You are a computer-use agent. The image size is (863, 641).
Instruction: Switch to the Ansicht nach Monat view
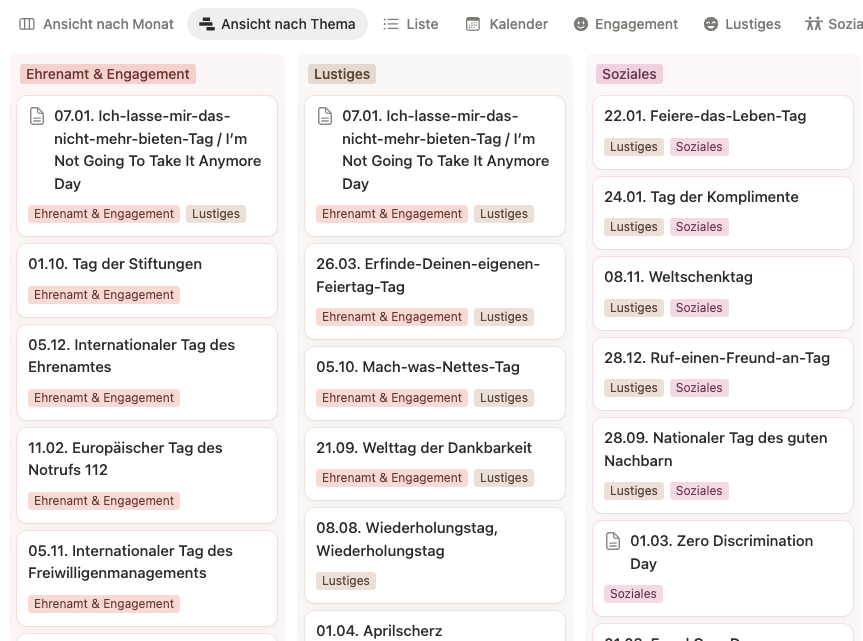108,24
